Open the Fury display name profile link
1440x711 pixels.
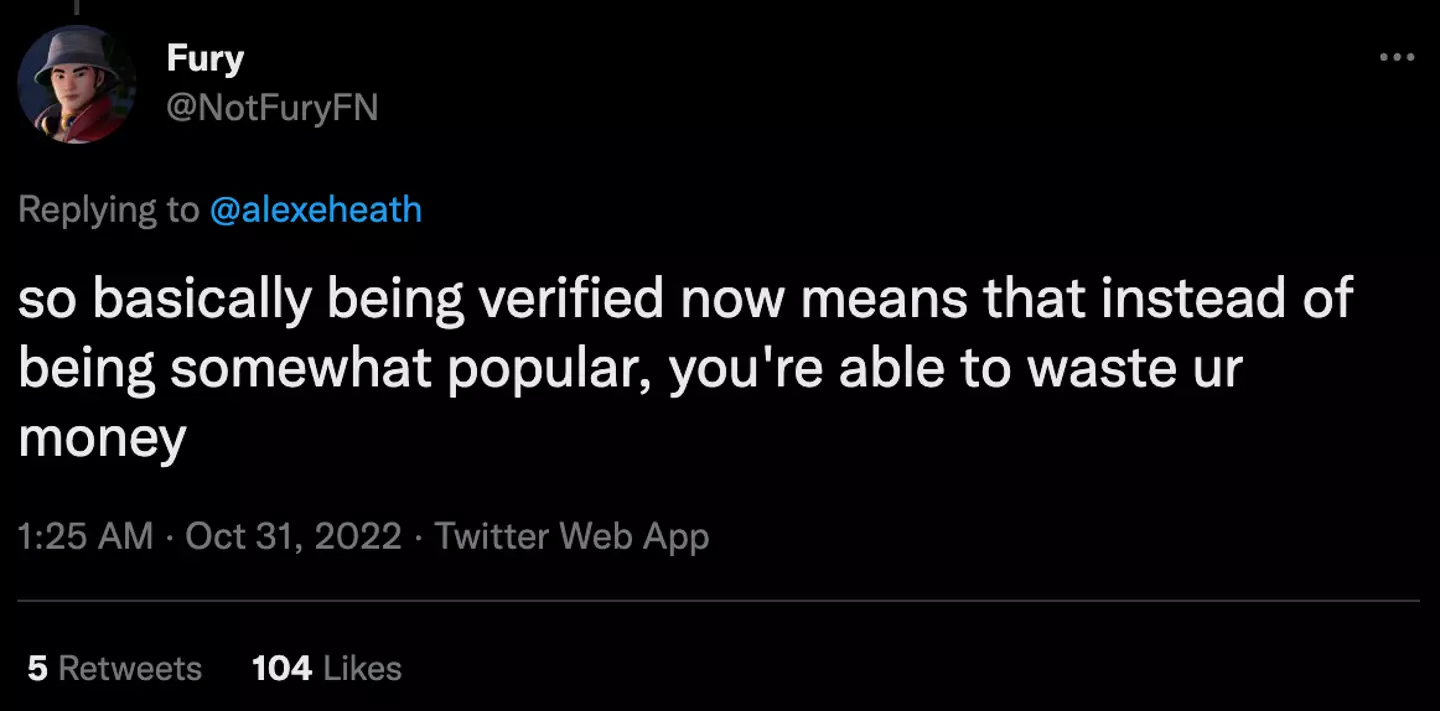[x=205, y=59]
